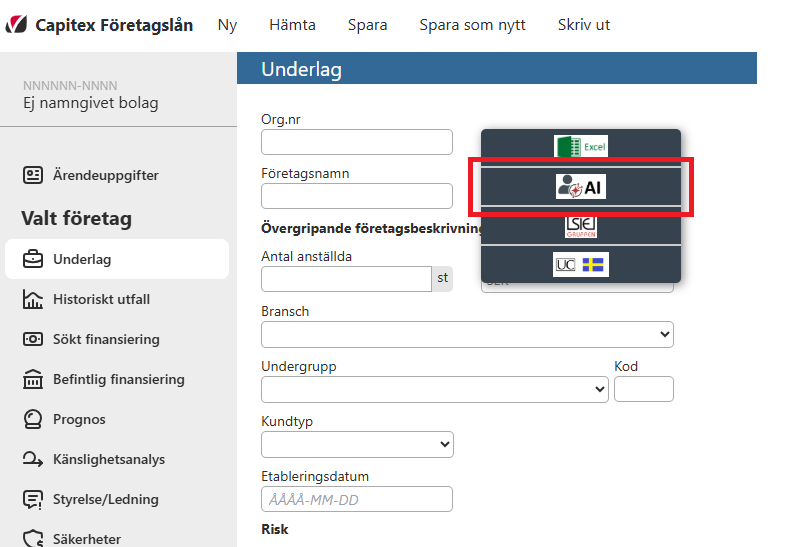Choose the SIE Gruppen import icon

coord(581,226)
